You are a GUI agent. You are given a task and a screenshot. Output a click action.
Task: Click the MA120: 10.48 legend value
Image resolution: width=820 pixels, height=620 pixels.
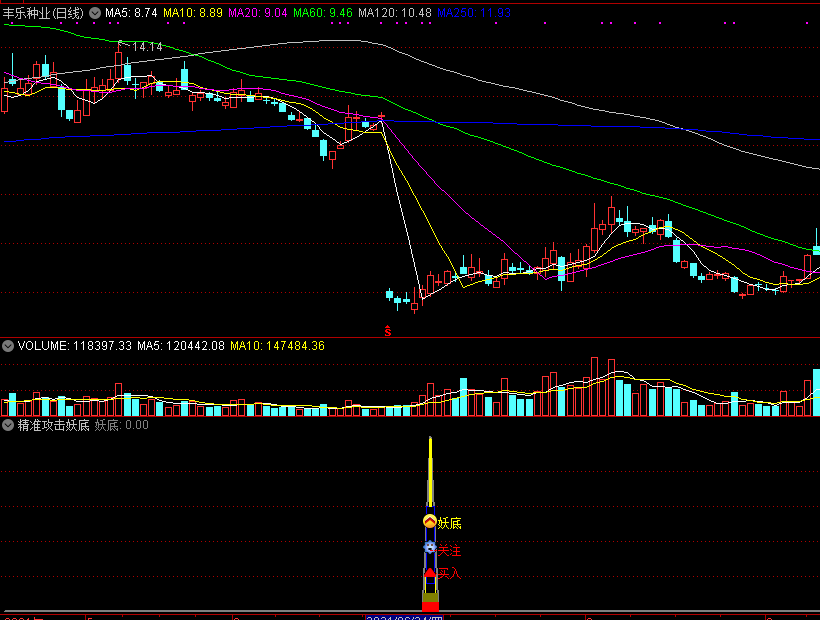pyautogui.click(x=395, y=13)
